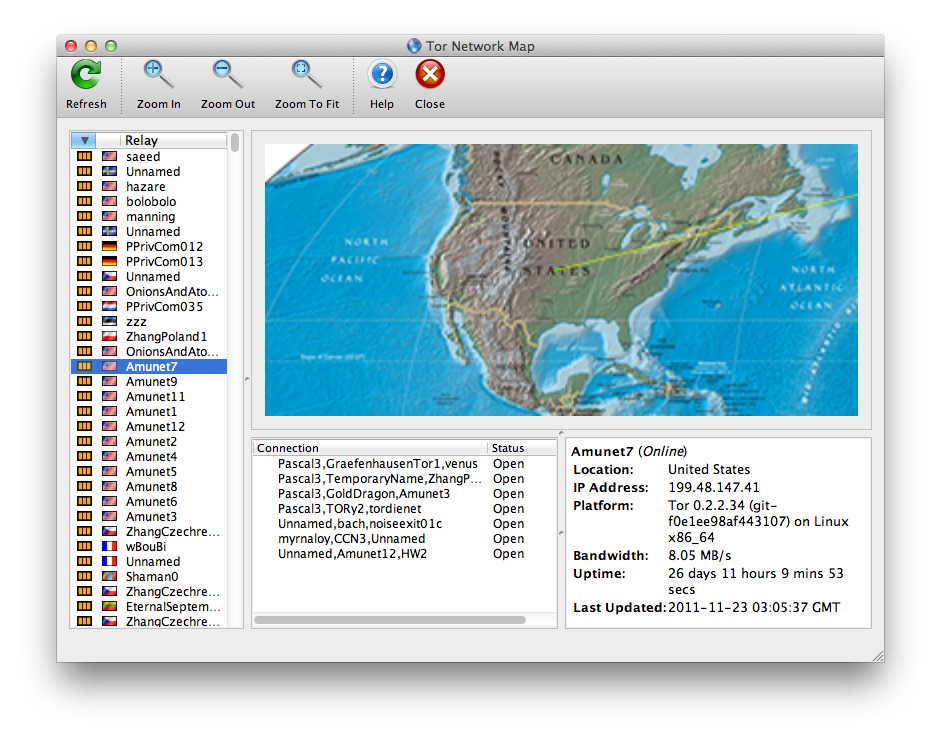
Task: Click the German flag beside PPrivCom012
Action: click(x=109, y=247)
